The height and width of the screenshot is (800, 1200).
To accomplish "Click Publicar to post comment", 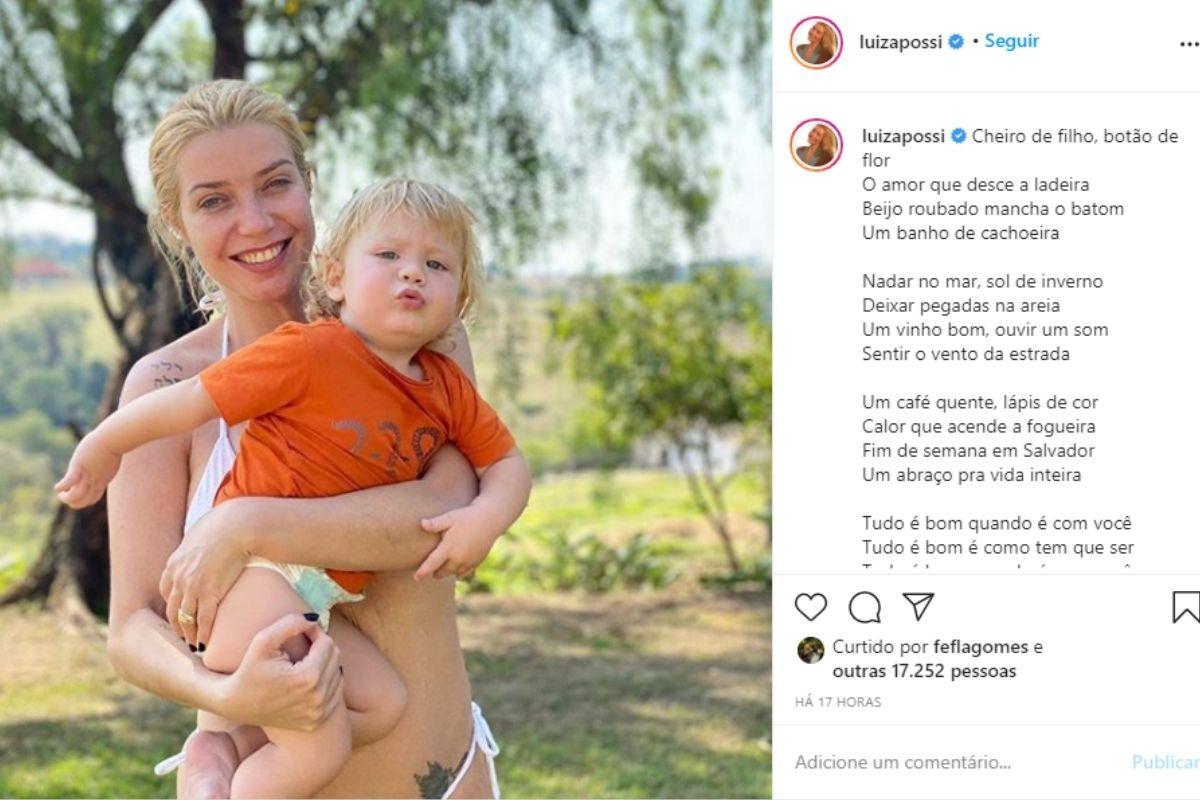I will pyautogui.click(x=1166, y=762).
